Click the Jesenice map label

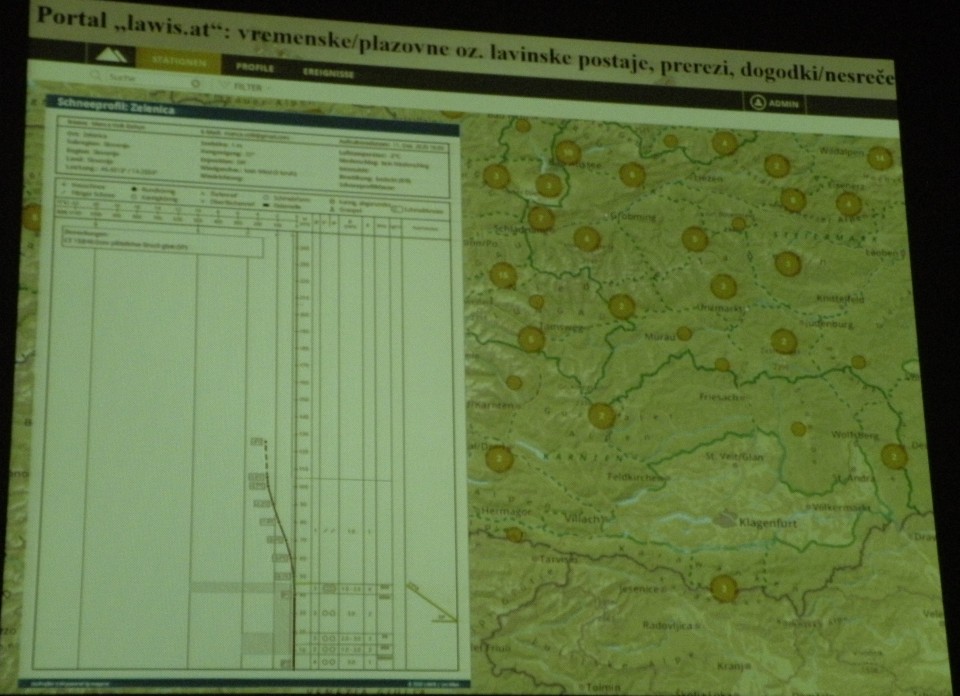(639, 589)
